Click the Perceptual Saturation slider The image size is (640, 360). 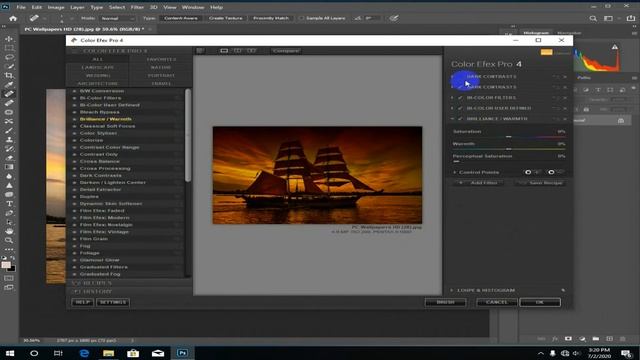click(509, 161)
